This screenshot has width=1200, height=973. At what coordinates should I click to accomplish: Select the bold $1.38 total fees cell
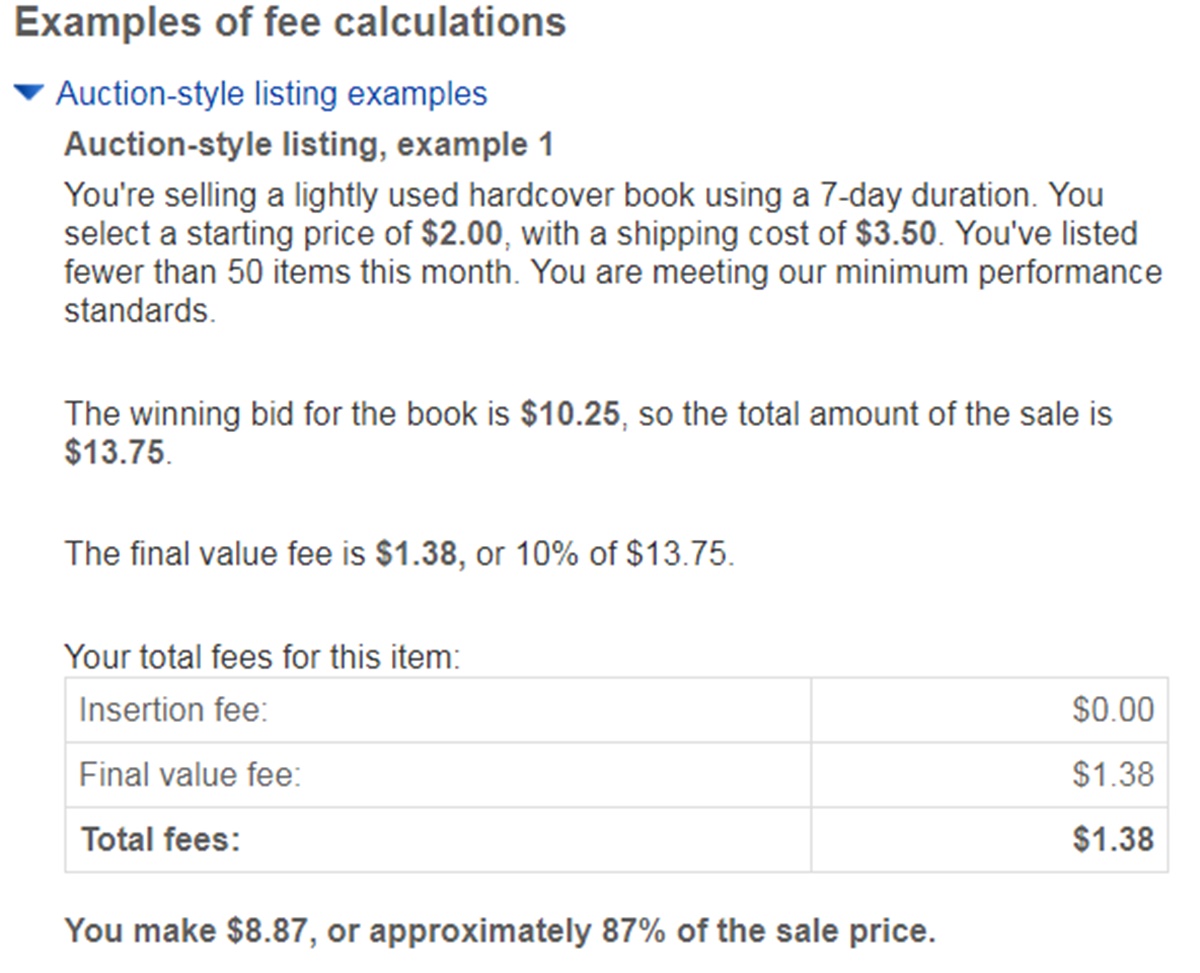point(1112,839)
